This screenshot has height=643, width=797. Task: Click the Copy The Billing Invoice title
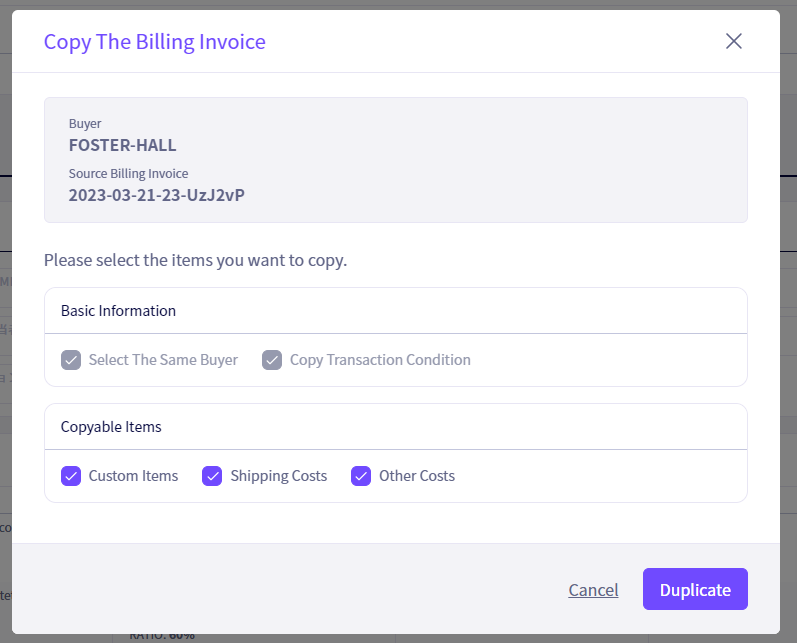[x=155, y=42]
